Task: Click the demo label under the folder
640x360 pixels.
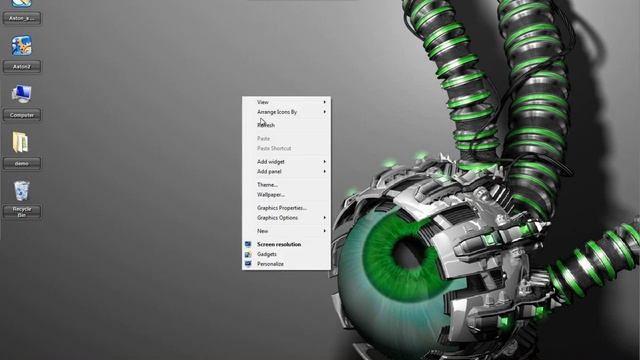Action: pos(22,163)
